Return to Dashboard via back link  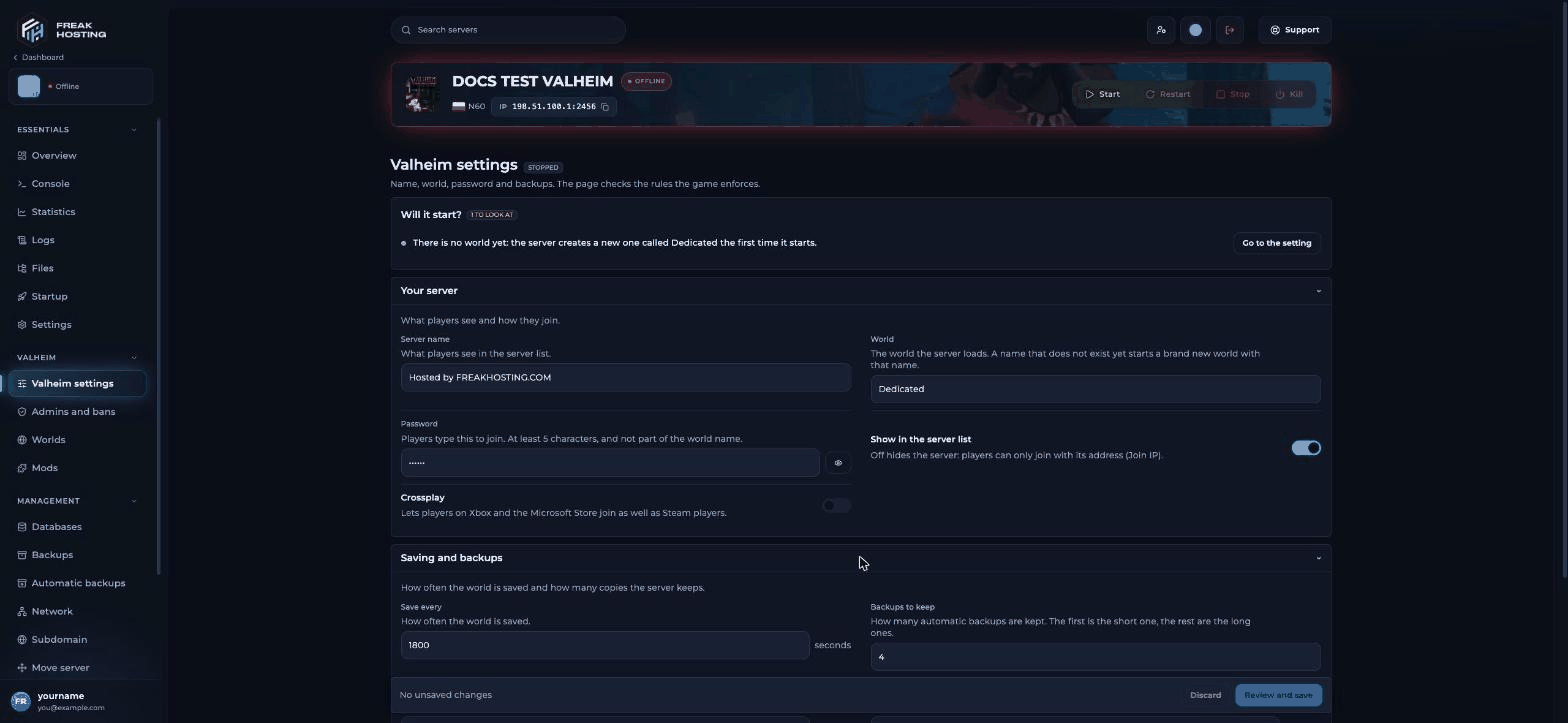(39, 57)
